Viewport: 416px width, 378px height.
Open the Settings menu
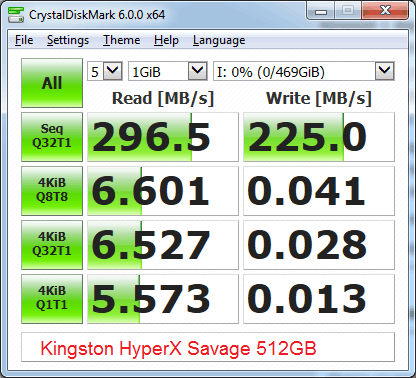(68, 40)
